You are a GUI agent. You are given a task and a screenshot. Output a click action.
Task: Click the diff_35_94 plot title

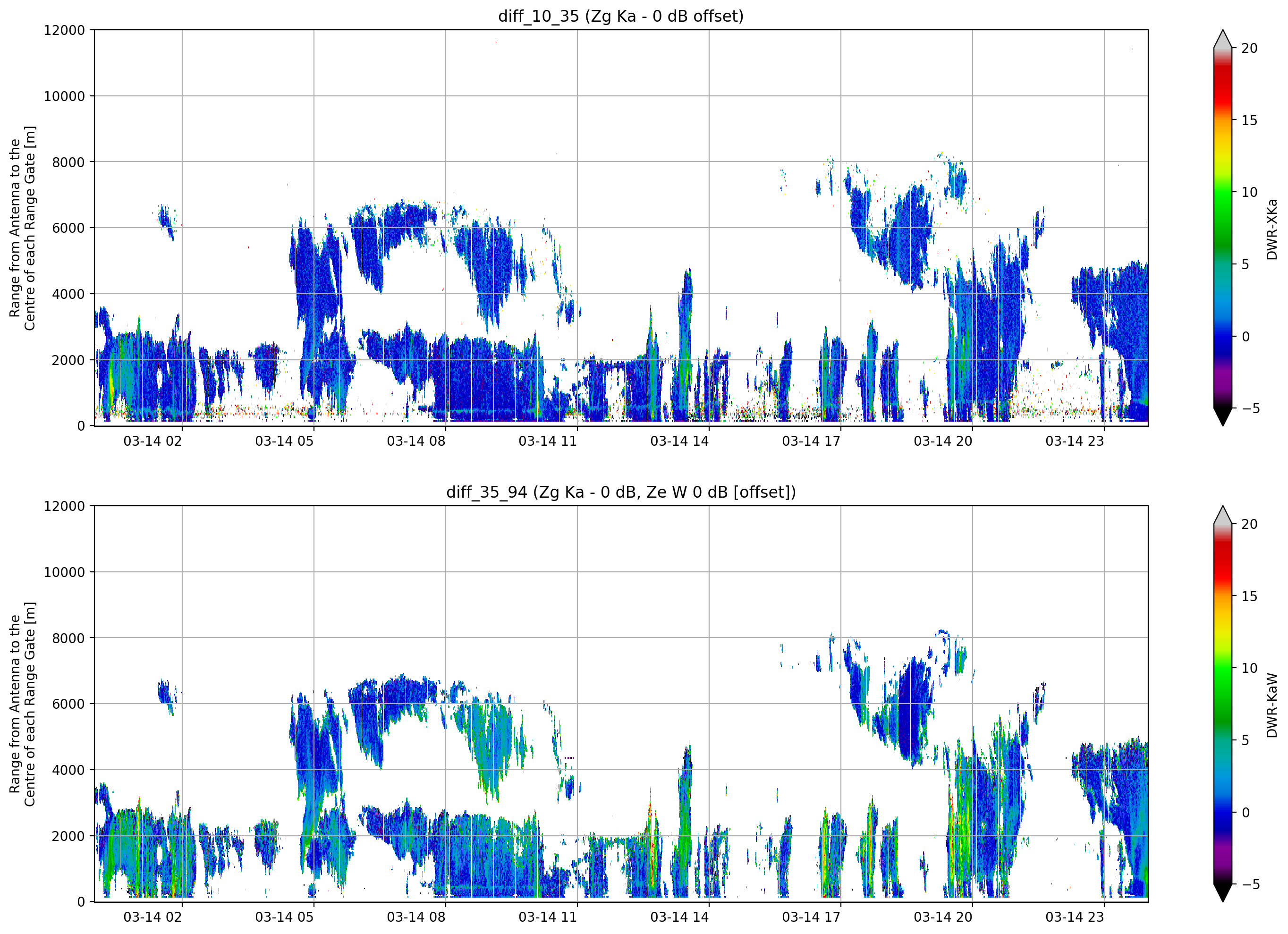(621, 492)
